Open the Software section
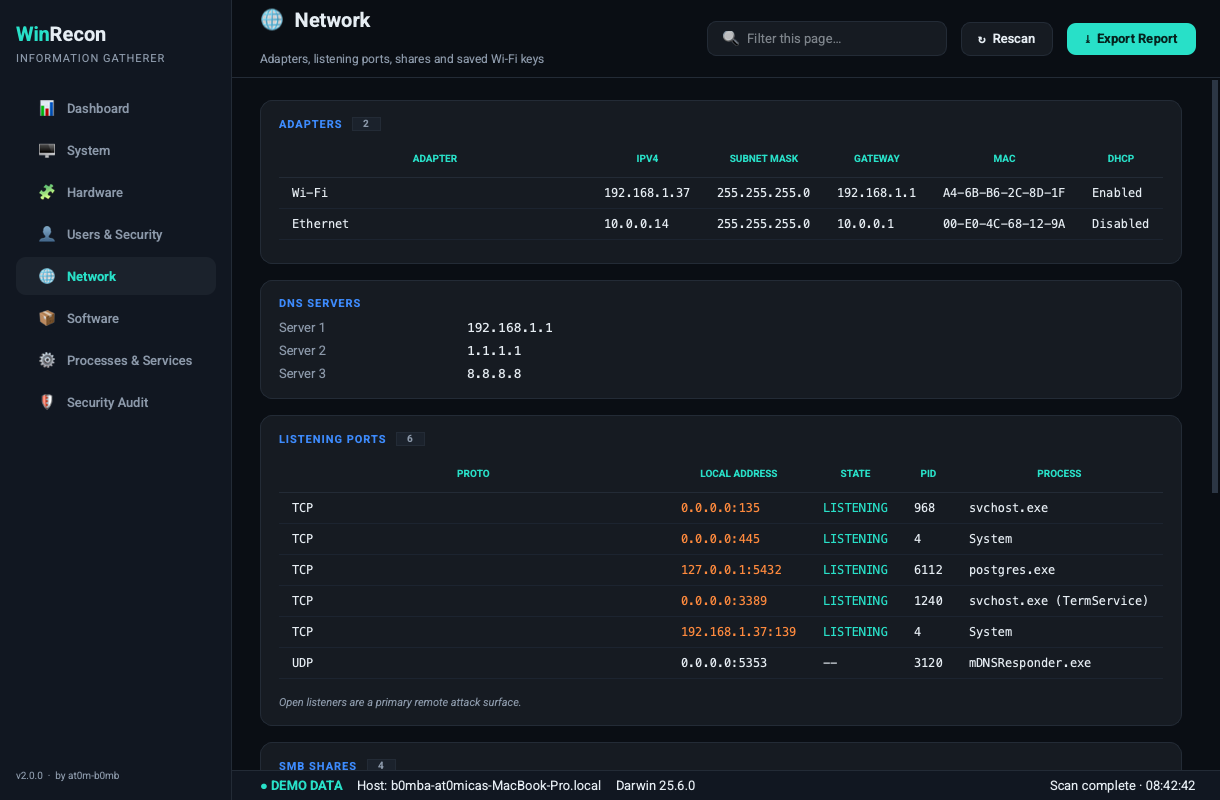The width and height of the screenshot is (1220, 800). 116,318
